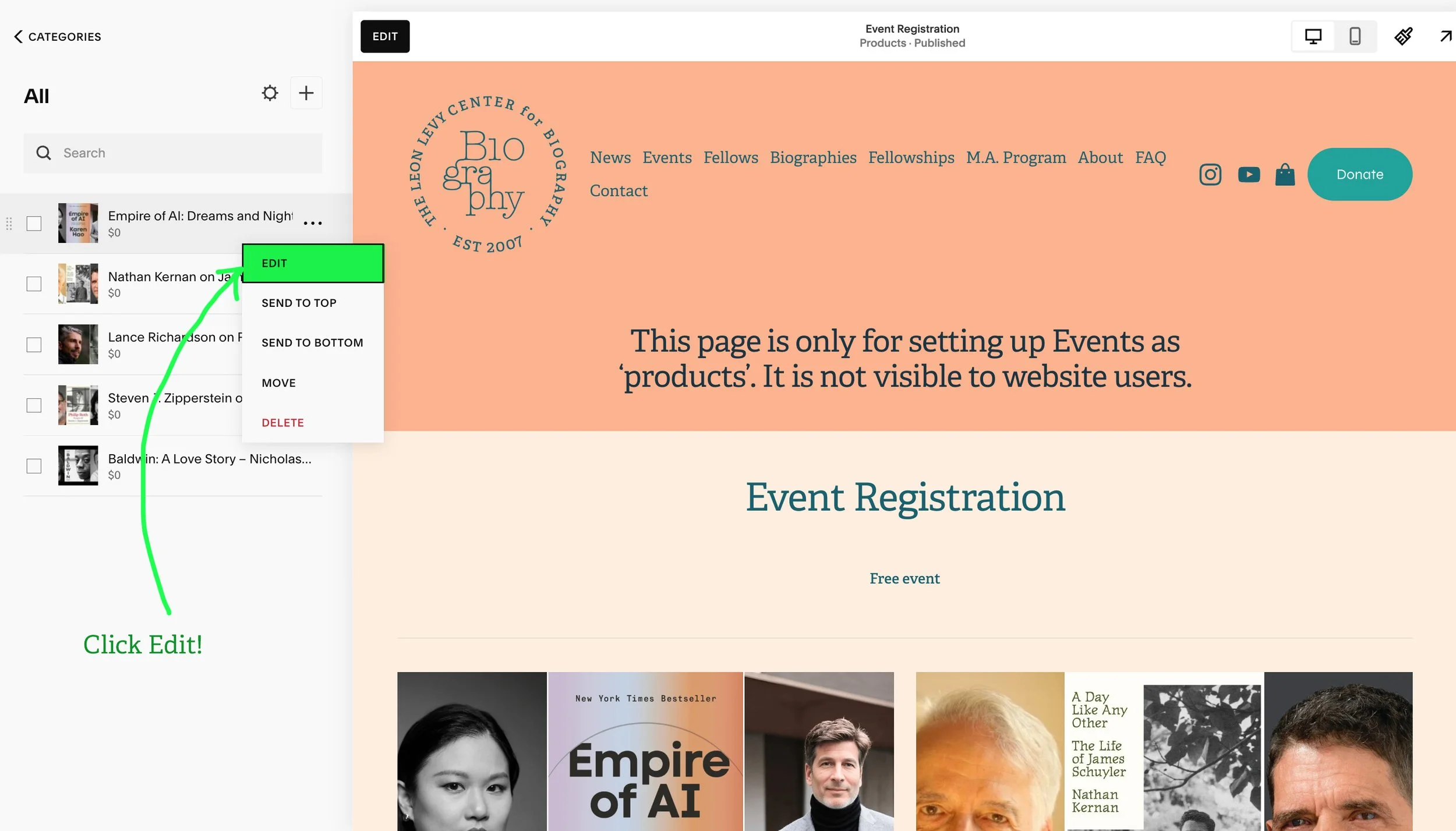Open three-dot menu for Empire of AI
1456x831 pixels.
click(313, 224)
